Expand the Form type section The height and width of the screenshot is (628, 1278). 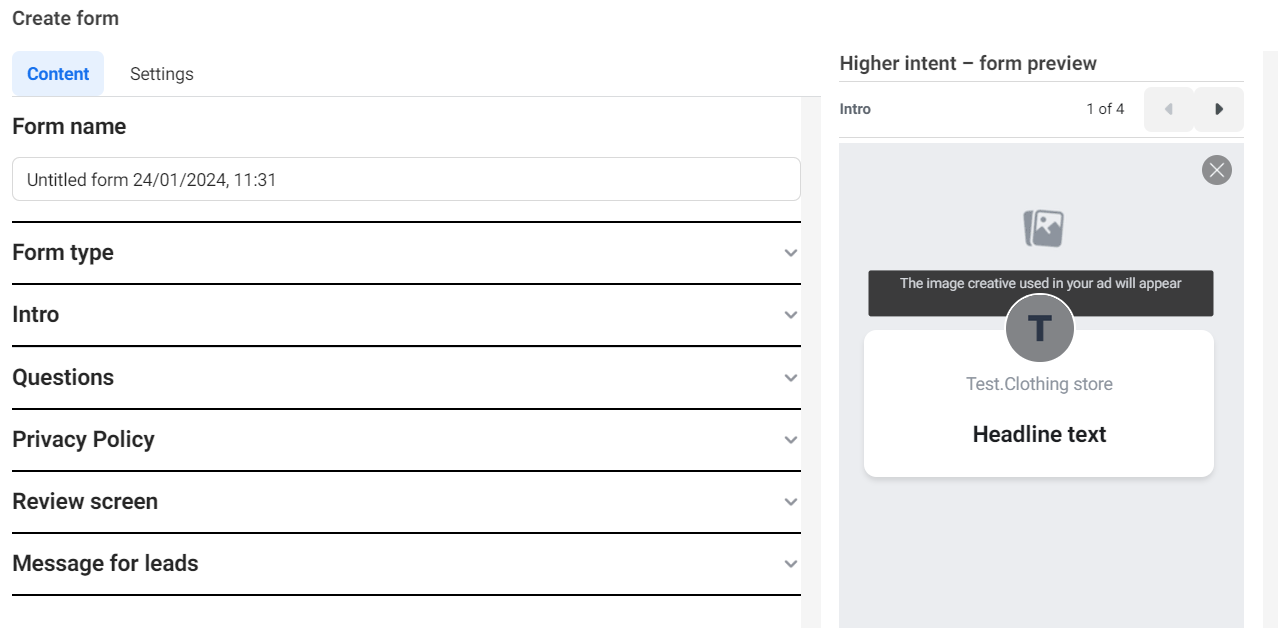(790, 253)
